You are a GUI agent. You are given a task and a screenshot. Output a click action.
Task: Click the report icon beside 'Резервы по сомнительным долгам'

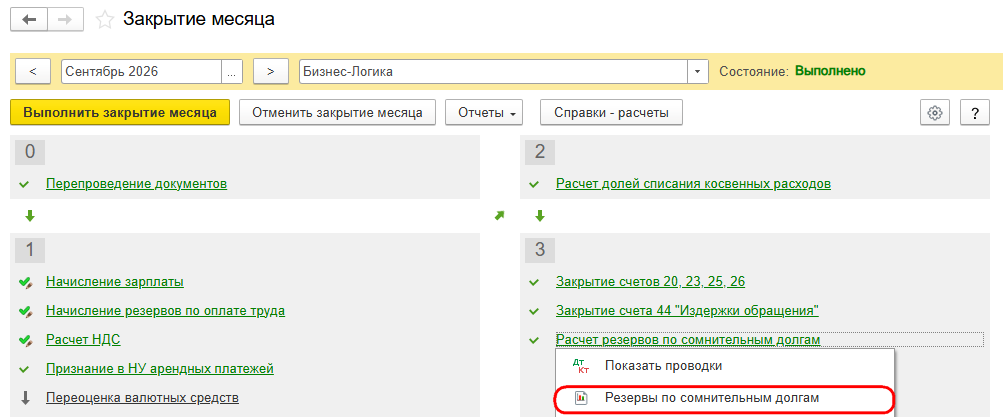point(581,398)
